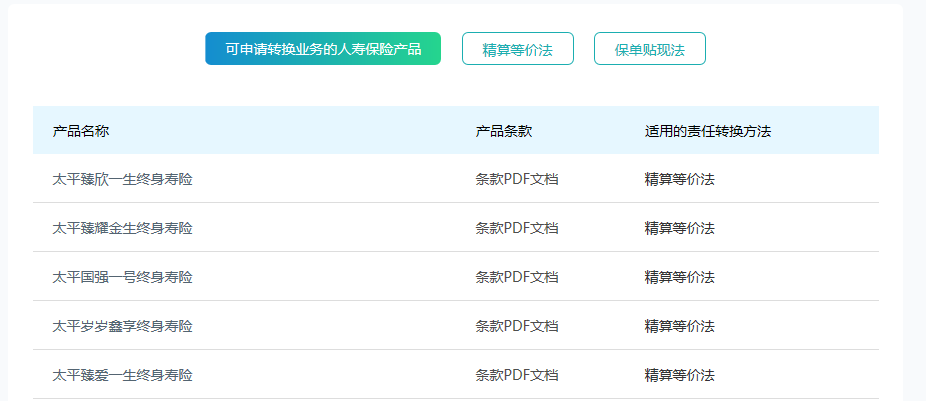This screenshot has width=926, height=401.
Task: Open 条款PDF文档 for 太平岁岁鑫享终身寿险
Action: [516, 326]
